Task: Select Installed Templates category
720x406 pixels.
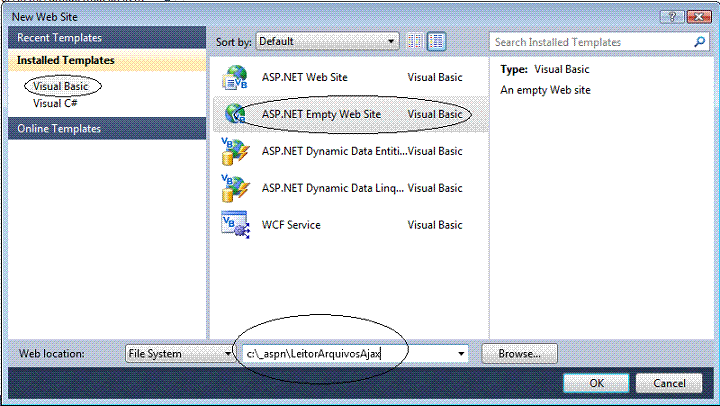Action: 65,61
